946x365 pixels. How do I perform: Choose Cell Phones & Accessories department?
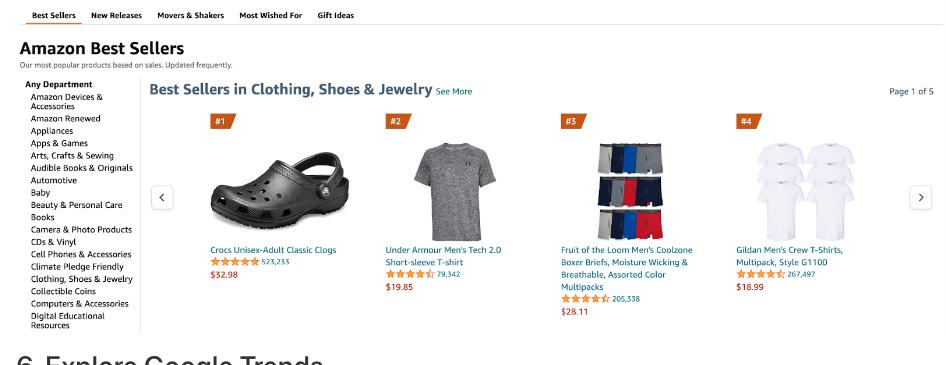81,254
